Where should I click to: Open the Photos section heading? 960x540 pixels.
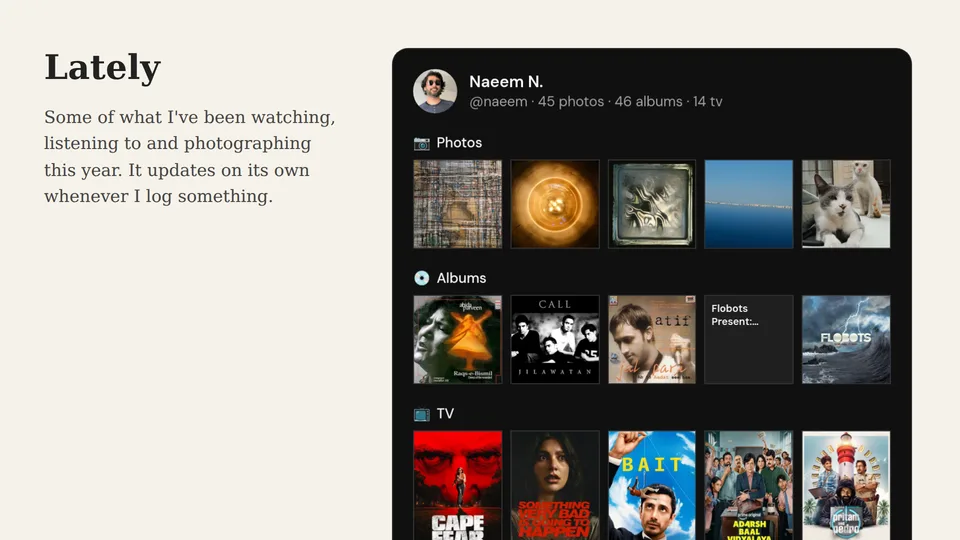(x=459, y=143)
